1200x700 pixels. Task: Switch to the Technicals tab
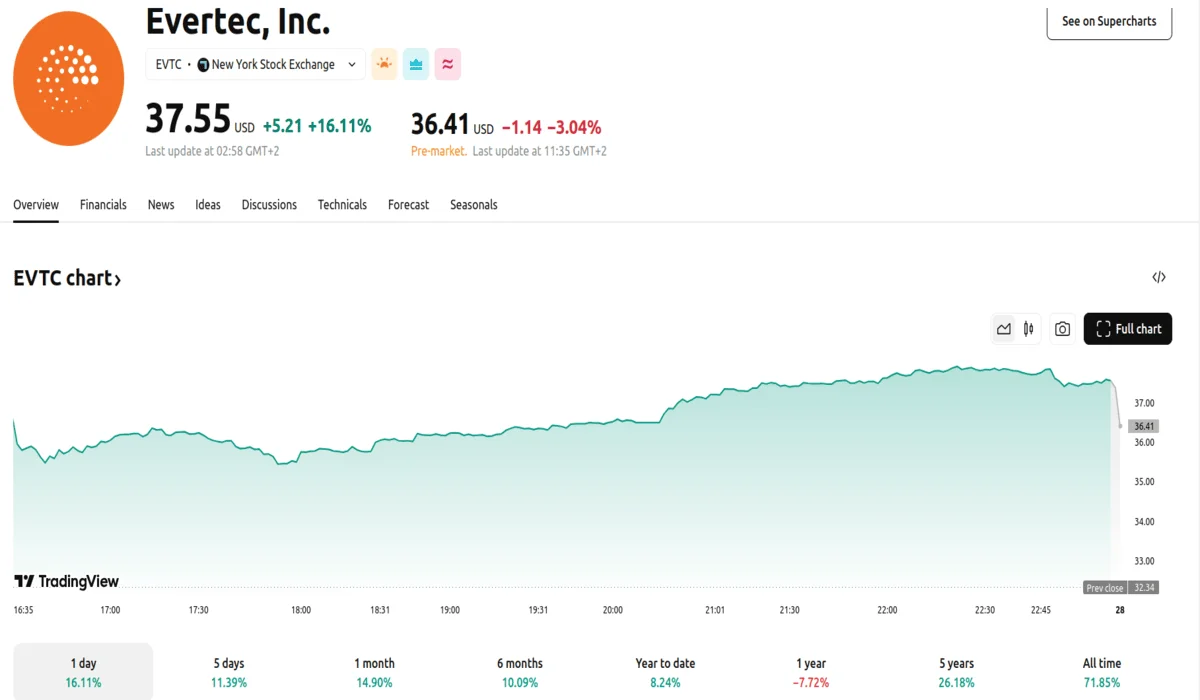pos(342,205)
